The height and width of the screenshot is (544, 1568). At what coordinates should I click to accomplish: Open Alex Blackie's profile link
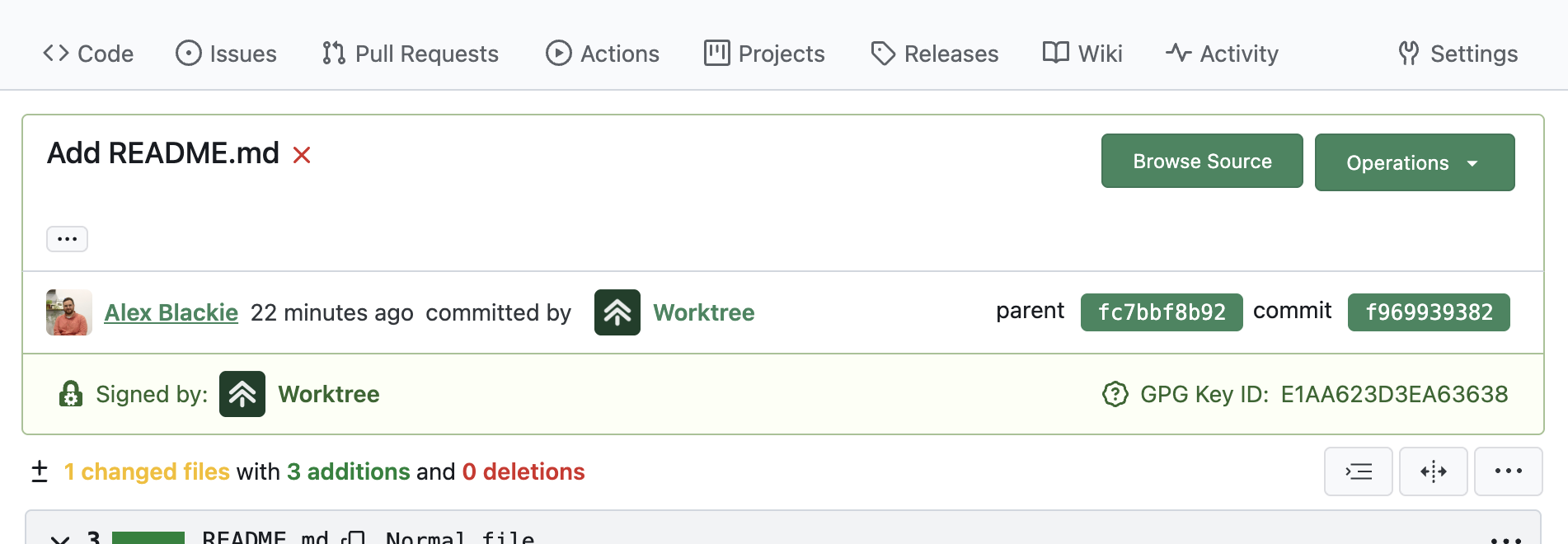click(x=171, y=312)
